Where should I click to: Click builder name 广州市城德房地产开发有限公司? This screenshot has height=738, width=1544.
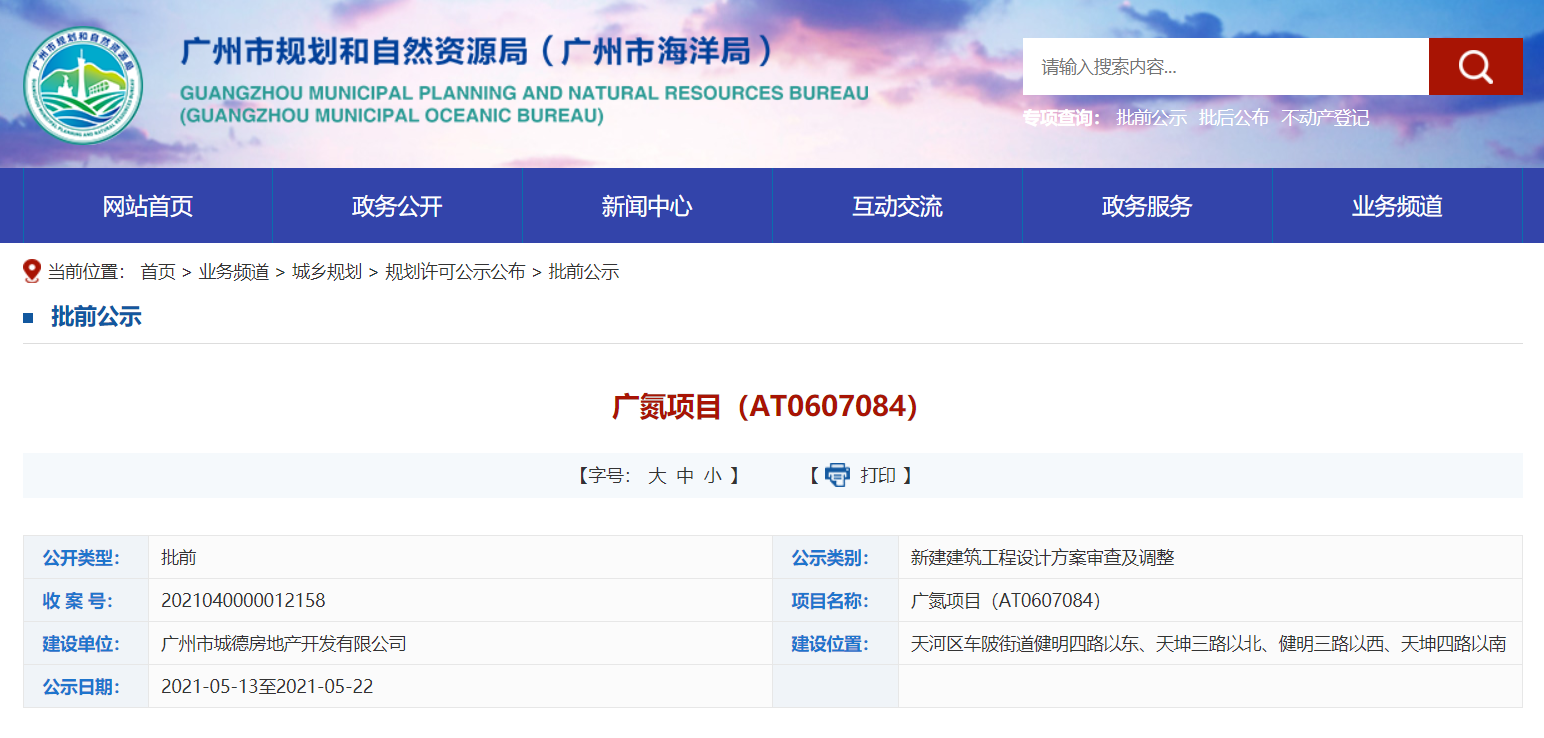(284, 644)
